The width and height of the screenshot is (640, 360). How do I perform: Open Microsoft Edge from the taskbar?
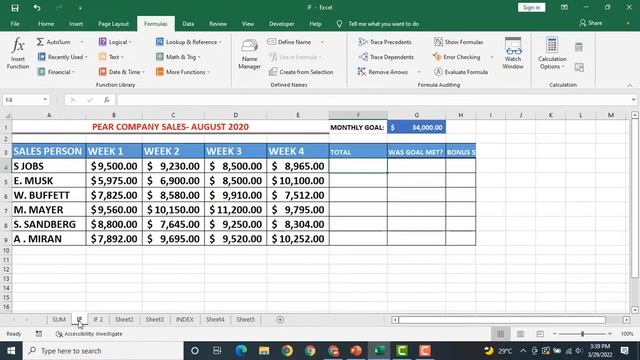(x=241, y=351)
